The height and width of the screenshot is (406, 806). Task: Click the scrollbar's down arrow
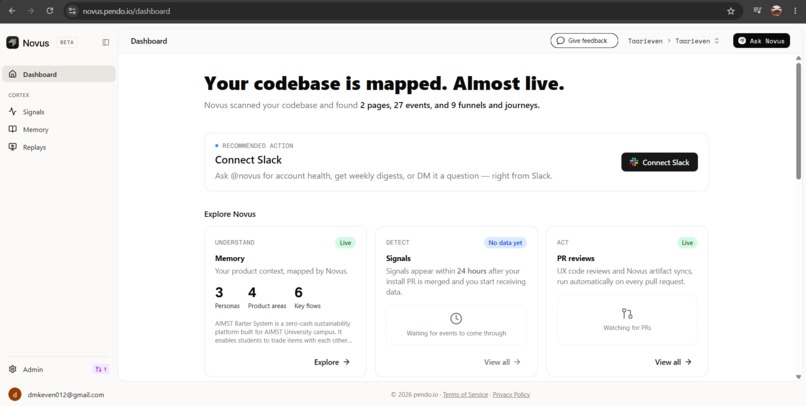coord(798,377)
